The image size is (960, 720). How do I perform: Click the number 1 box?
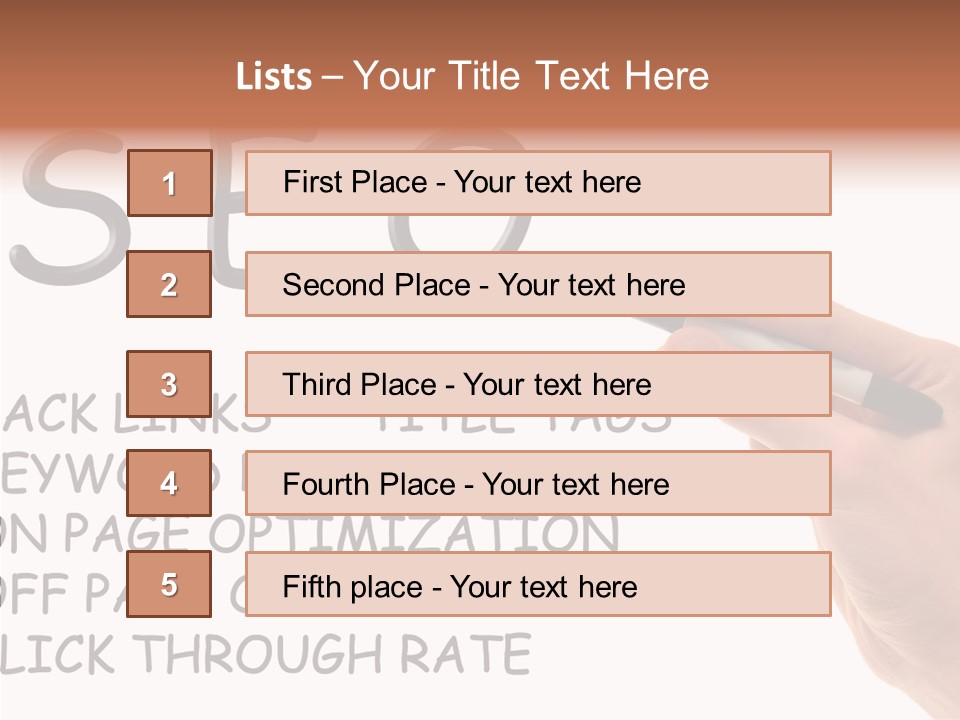tap(169, 183)
